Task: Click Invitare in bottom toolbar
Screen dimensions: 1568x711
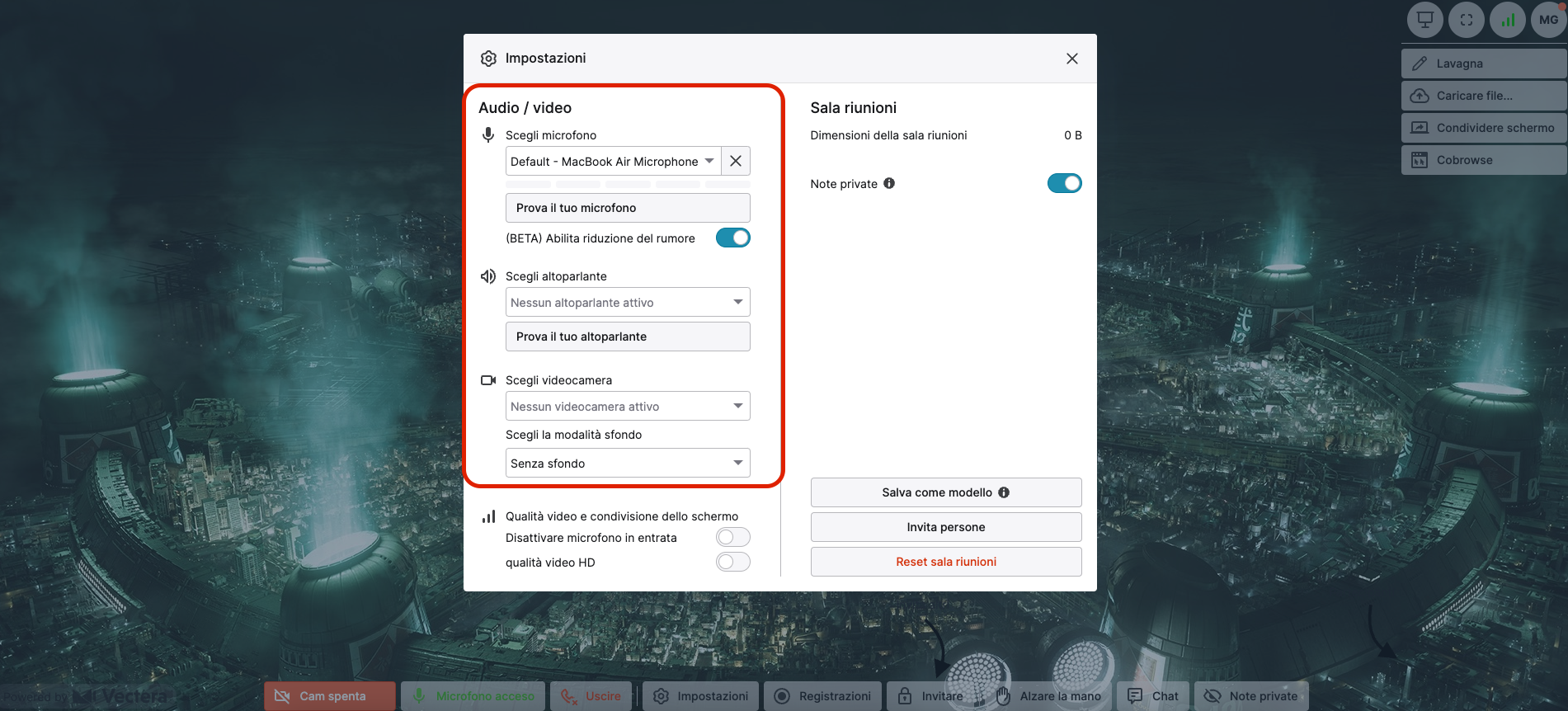Action: point(932,696)
